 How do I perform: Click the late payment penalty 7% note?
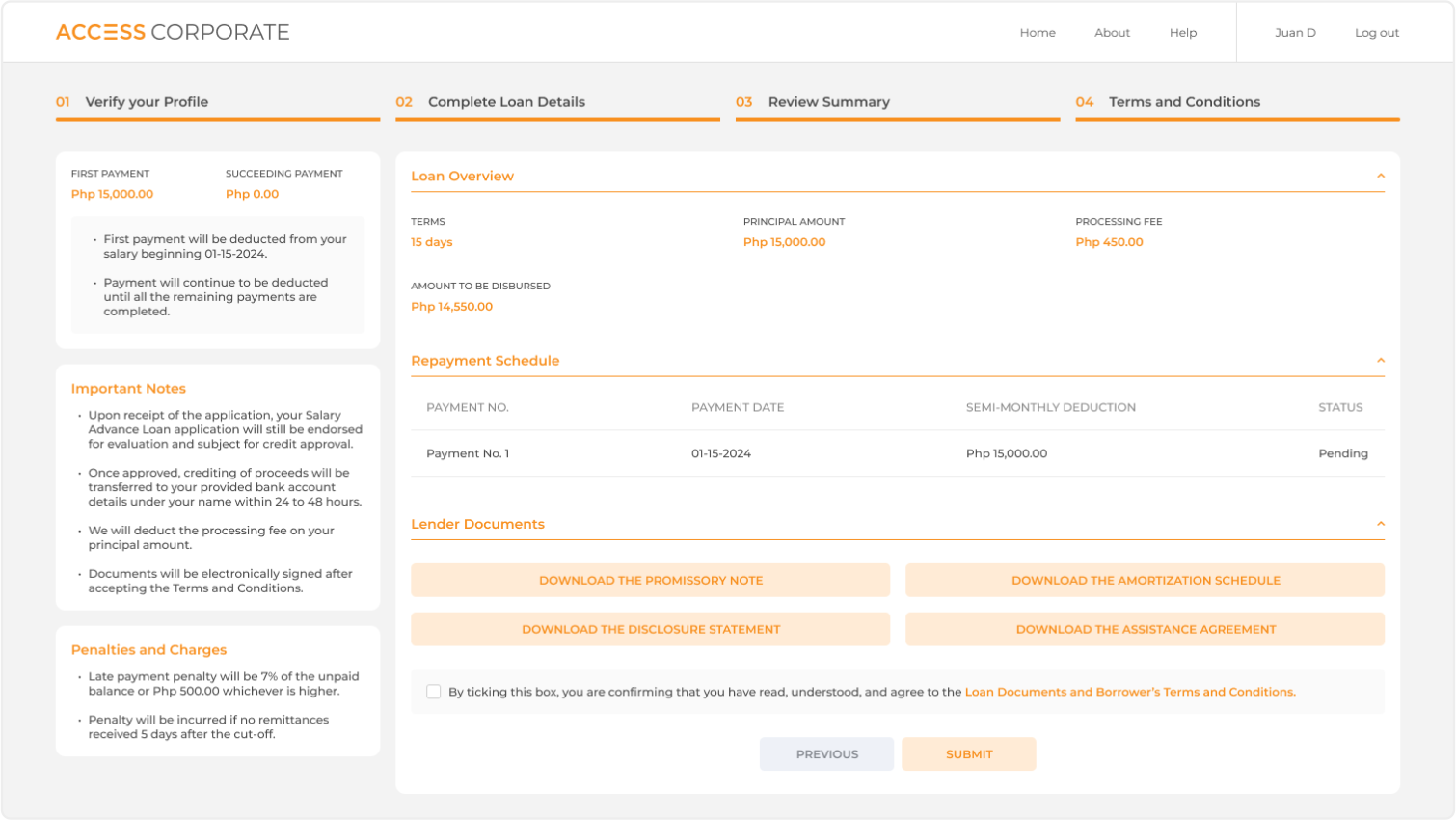[224, 684]
